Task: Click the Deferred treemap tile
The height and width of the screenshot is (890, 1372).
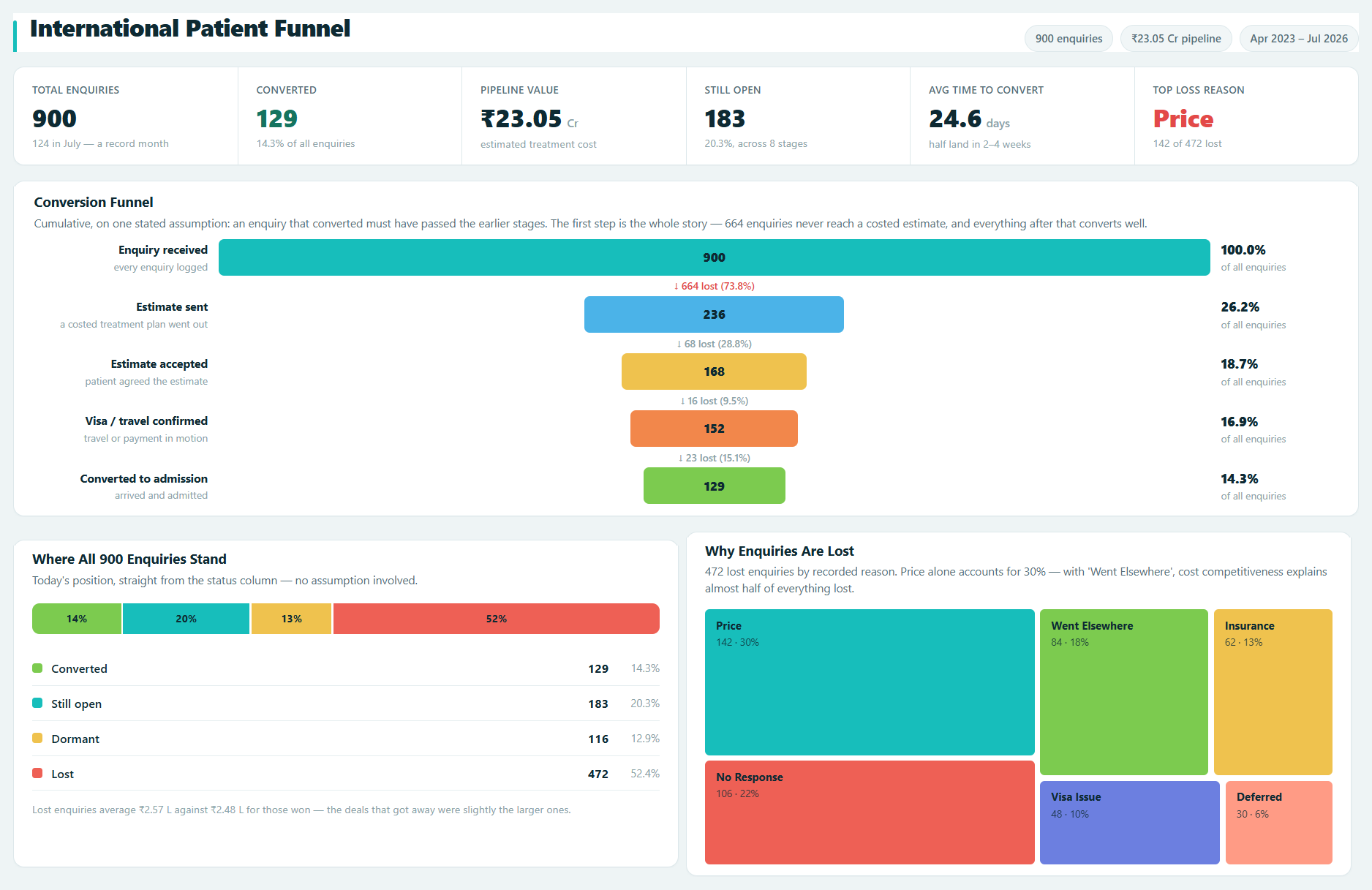Action: [1279, 823]
